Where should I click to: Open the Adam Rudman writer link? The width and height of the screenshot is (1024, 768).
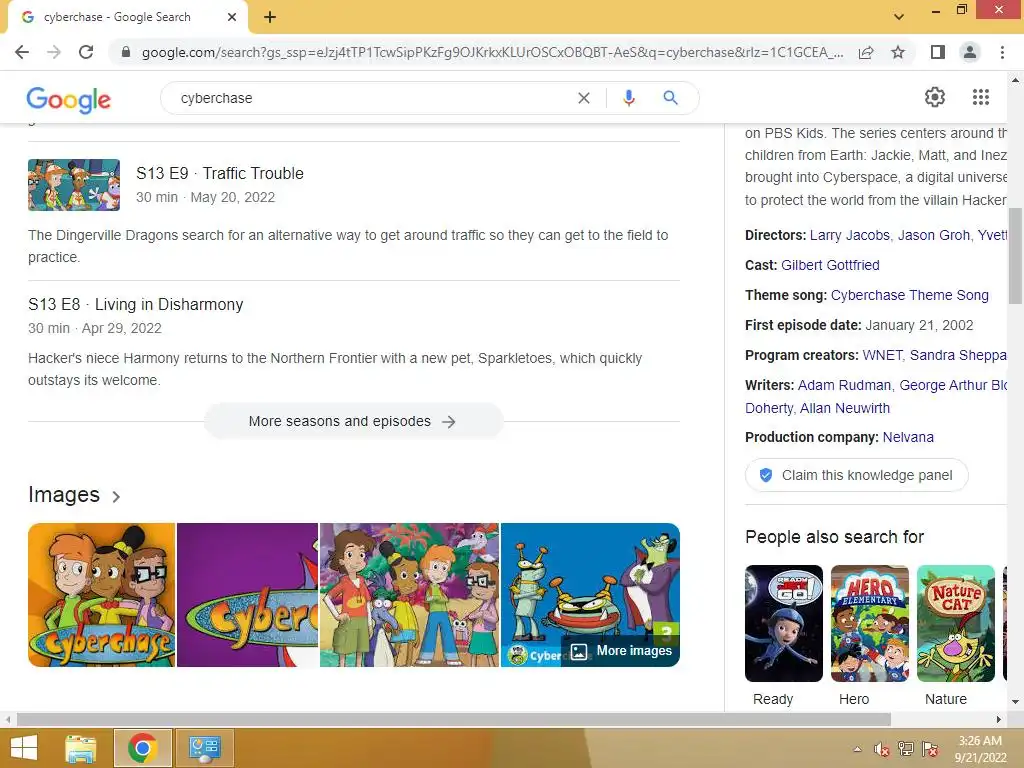tap(844, 385)
